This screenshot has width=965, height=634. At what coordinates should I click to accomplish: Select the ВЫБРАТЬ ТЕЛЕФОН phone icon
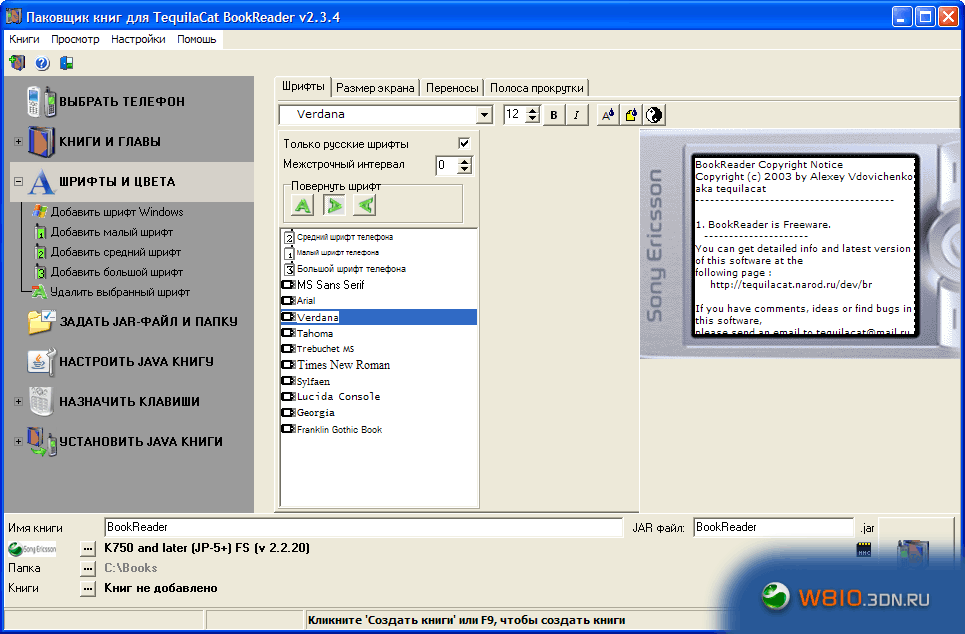coord(42,102)
